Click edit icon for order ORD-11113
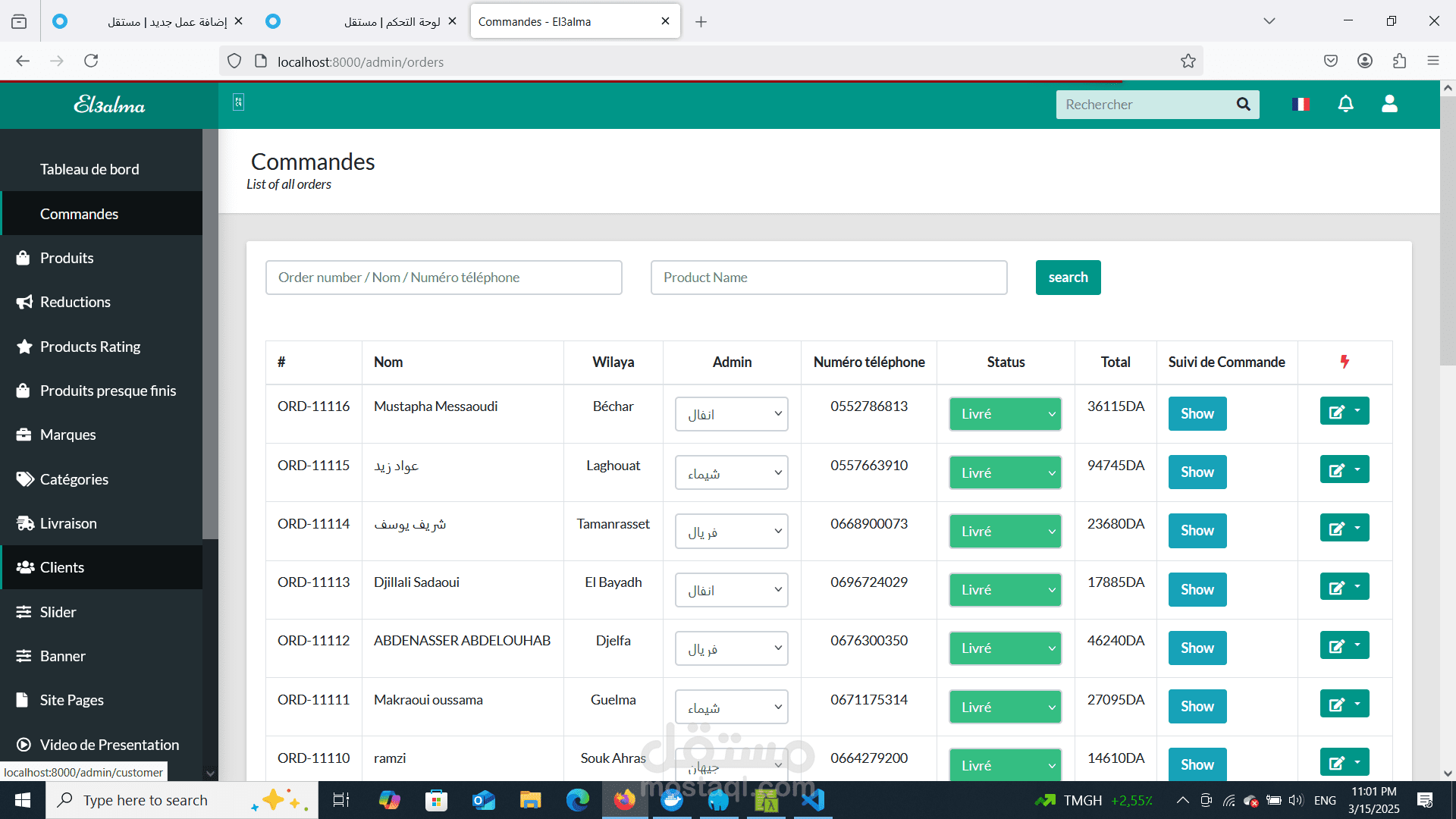This screenshot has height=819, width=1456. coord(1337,587)
